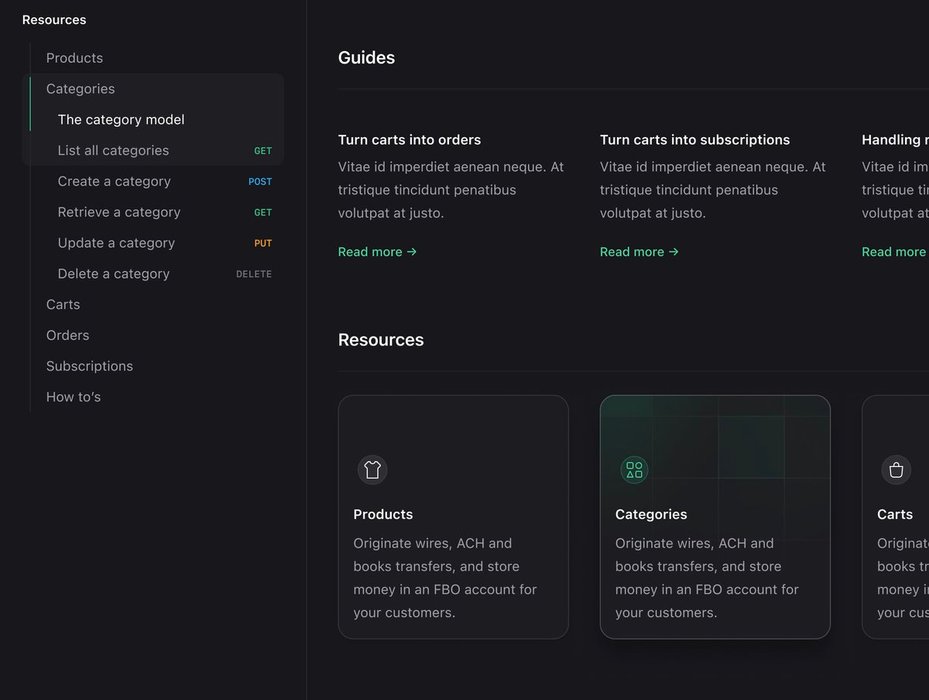Viewport: 929px width, 700px height.
Task: Open the Products resource card title
Action: (383, 515)
